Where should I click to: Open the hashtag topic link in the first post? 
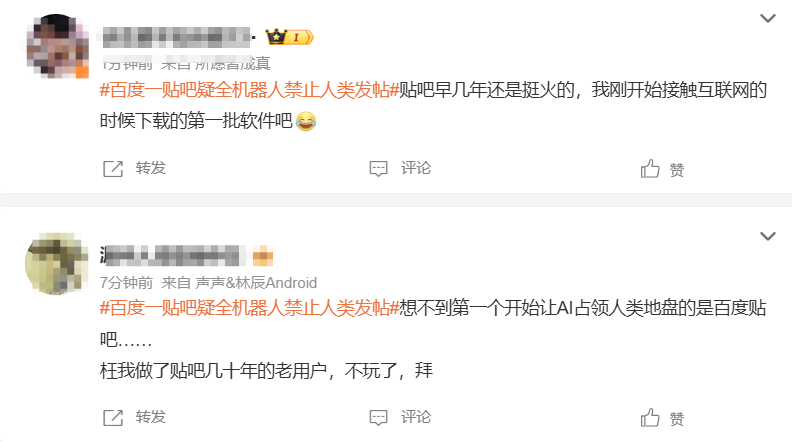click(x=249, y=90)
